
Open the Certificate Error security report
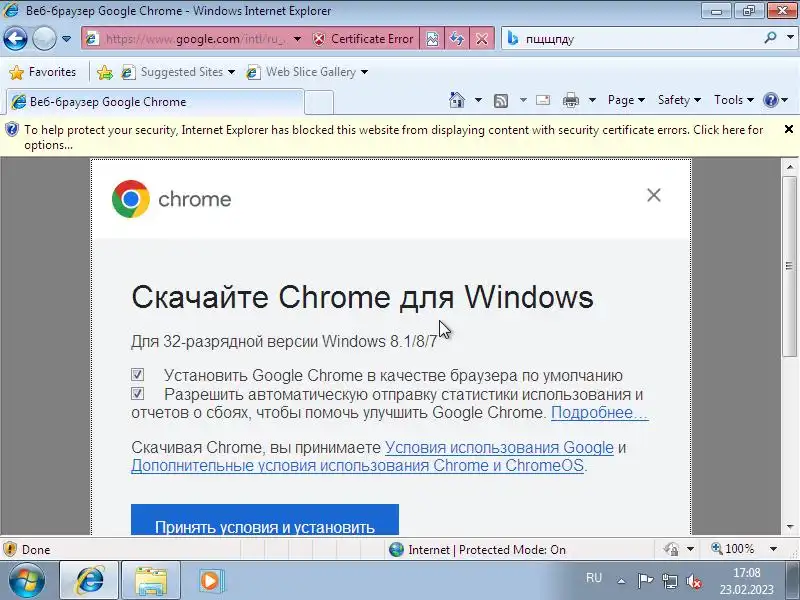[x=363, y=39]
